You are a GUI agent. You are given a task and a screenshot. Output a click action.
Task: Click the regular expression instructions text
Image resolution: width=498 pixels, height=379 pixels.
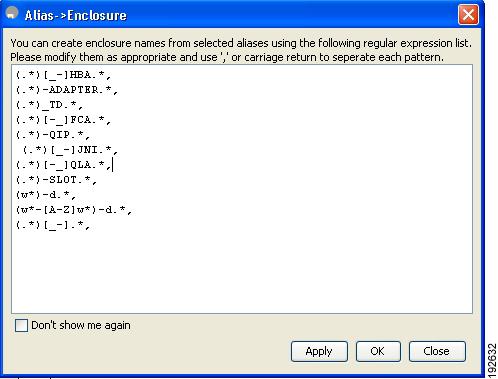(241, 50)
